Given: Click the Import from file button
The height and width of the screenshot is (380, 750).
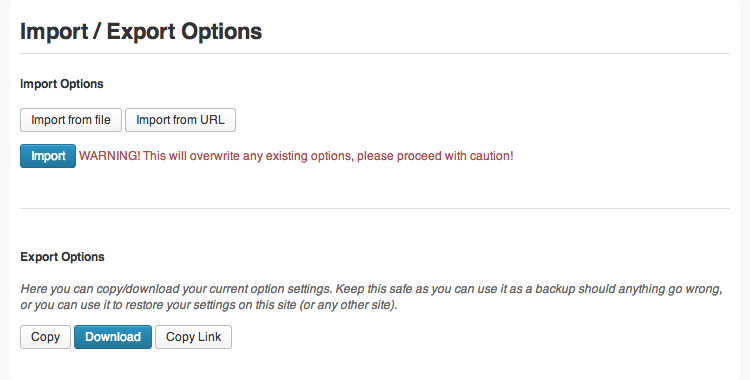Looking at the screenshot, I should pos(71,120).
